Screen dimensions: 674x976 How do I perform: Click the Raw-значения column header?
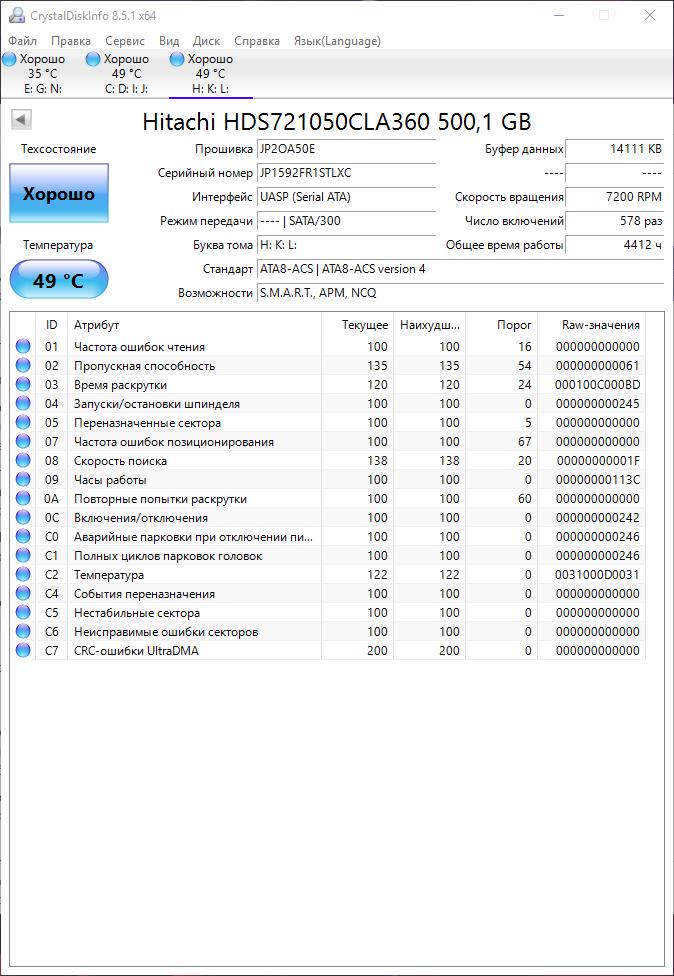point(592,325)
